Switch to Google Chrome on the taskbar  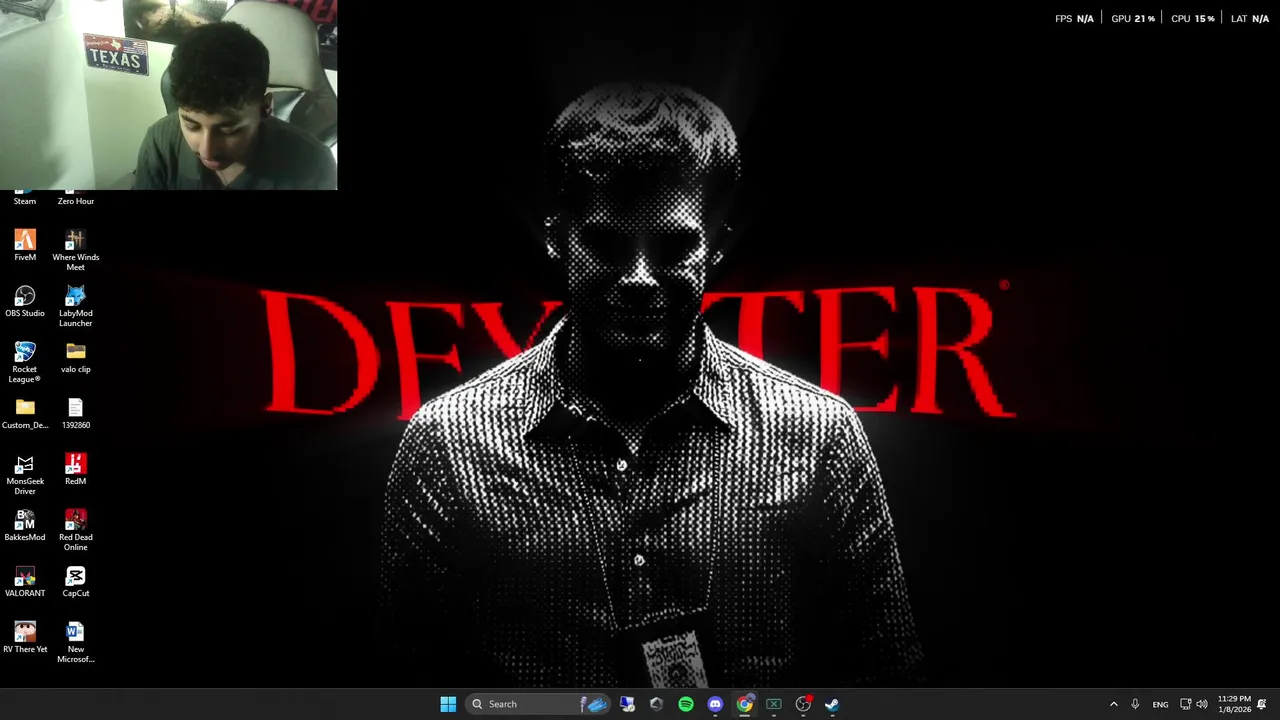744,704
